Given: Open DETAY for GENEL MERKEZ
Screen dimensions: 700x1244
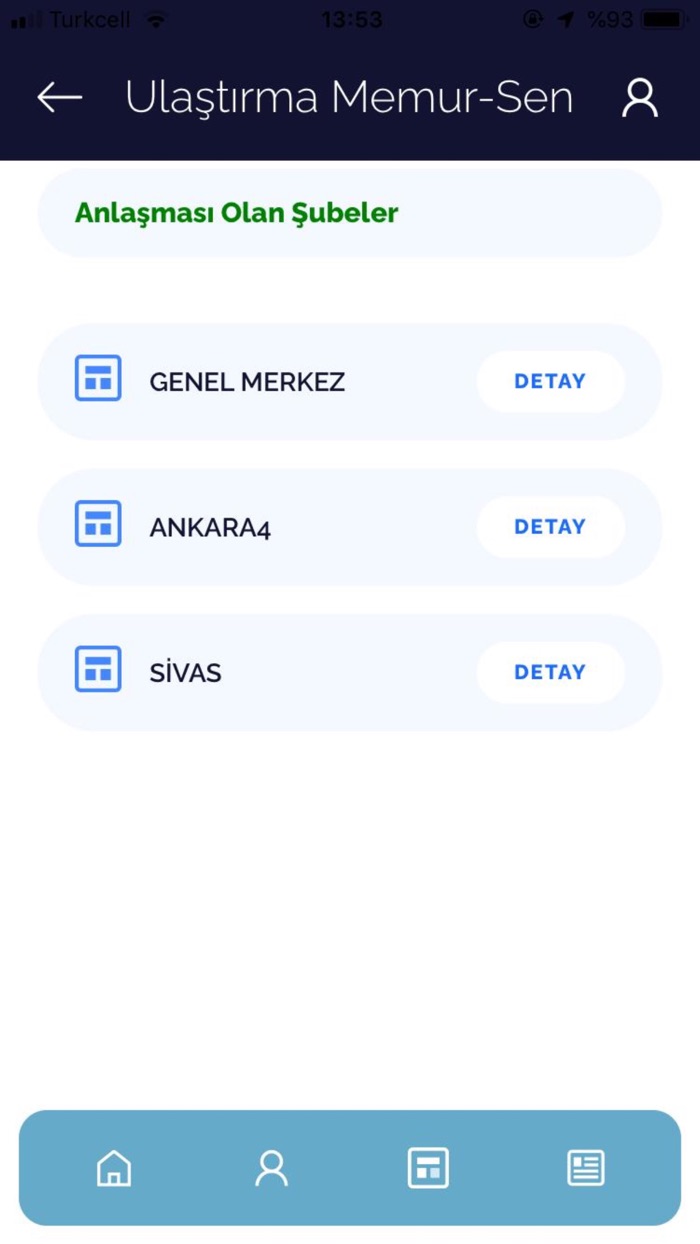Looking at the screenshot, I should tap(550, 381).
